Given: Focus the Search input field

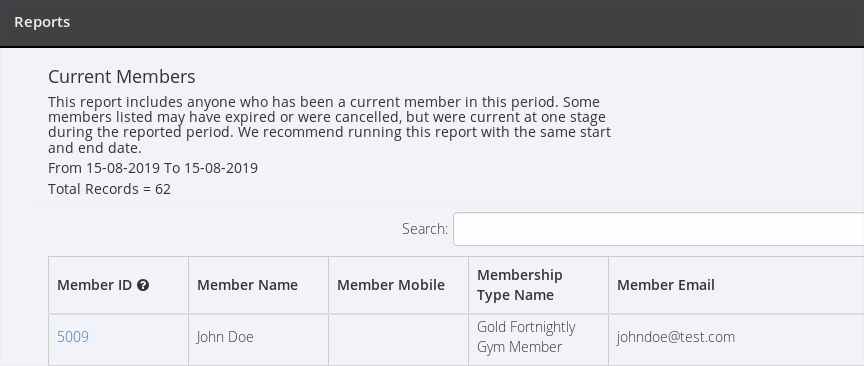Looking at the screenshot, I should coord(658,229).
